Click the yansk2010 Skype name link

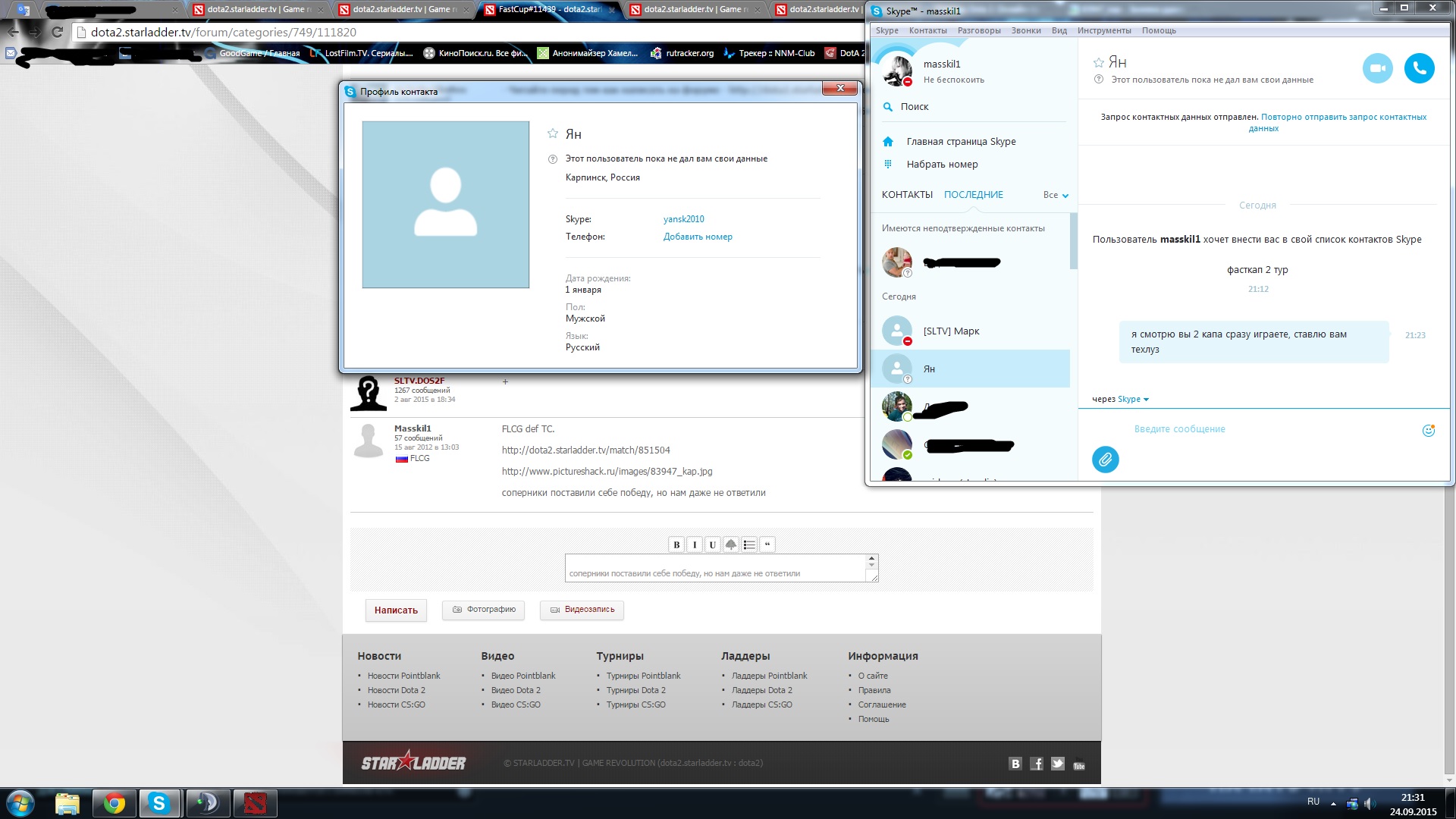coord(683,219)
